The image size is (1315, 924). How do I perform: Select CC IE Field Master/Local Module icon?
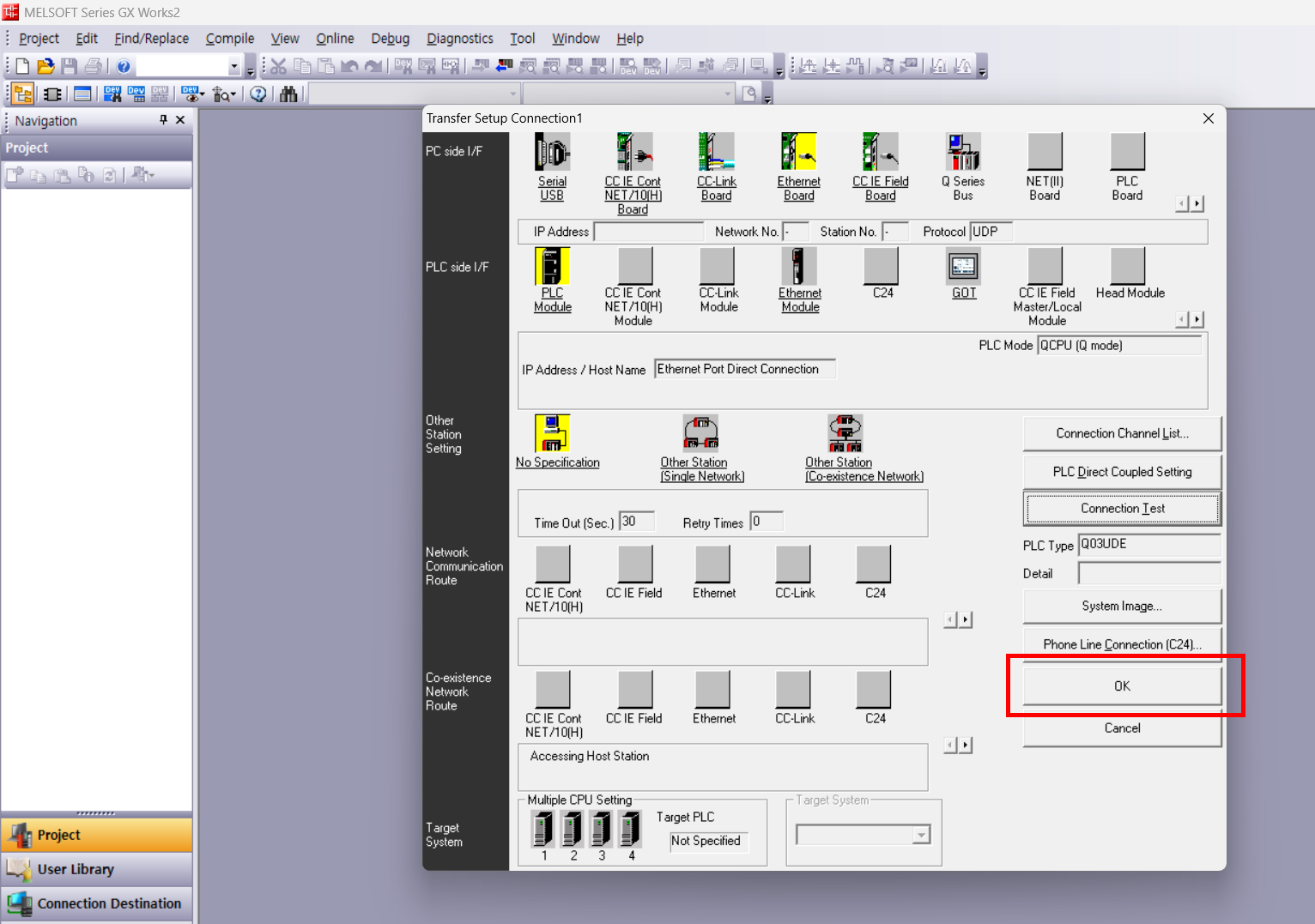1045,266
